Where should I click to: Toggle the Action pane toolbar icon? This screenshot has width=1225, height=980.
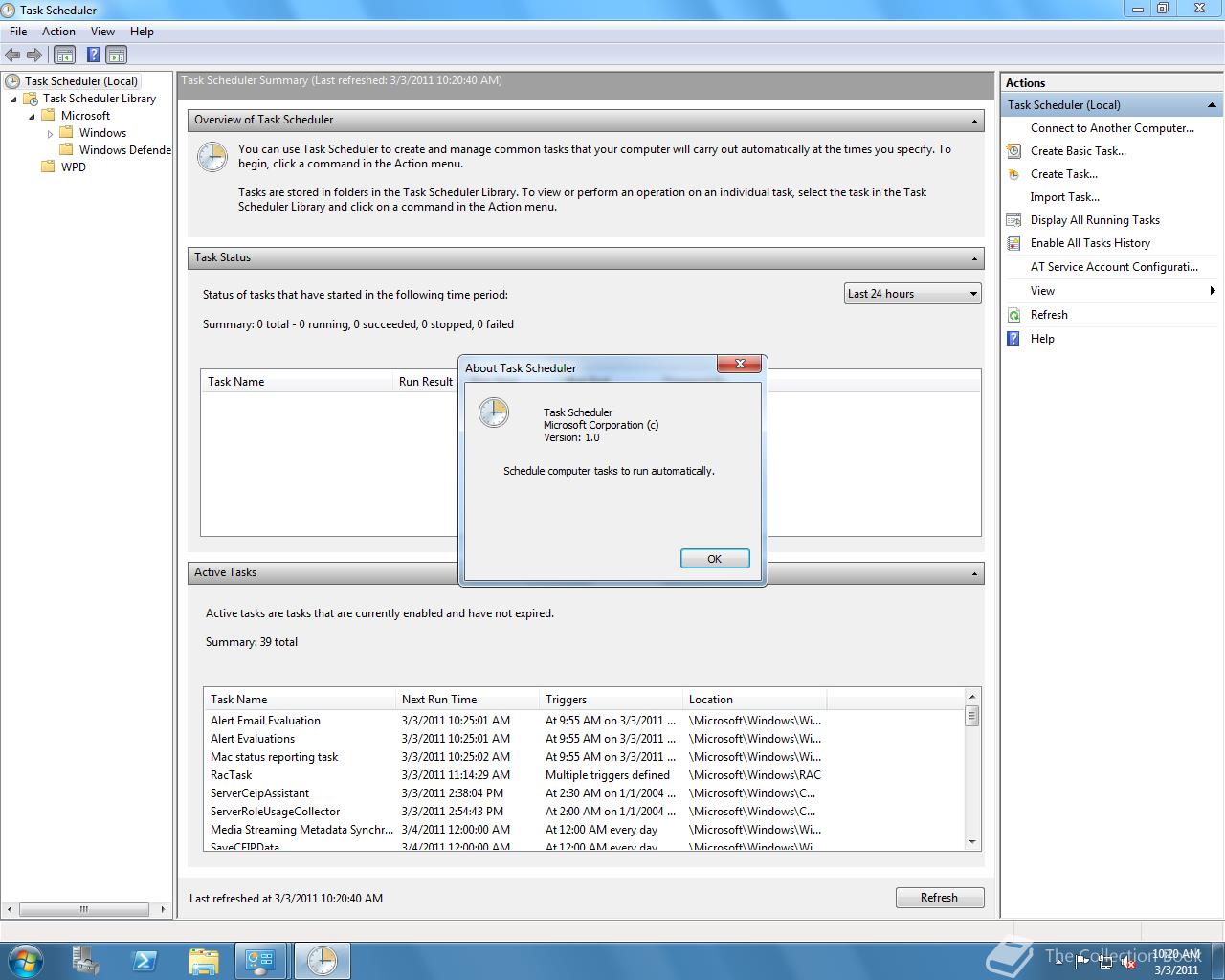116,56
